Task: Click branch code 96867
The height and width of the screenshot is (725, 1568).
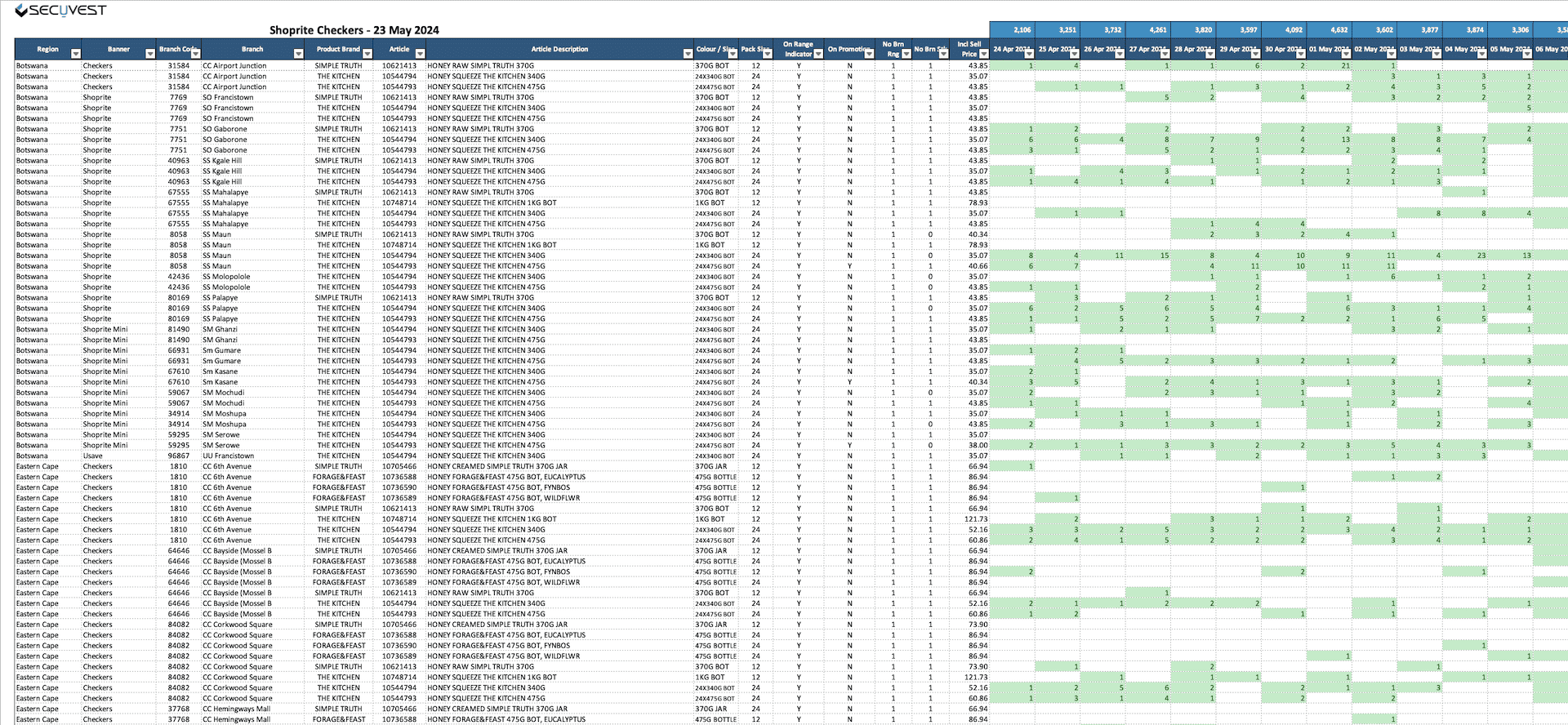Action: pyautogui.click(x=179, y=456)
